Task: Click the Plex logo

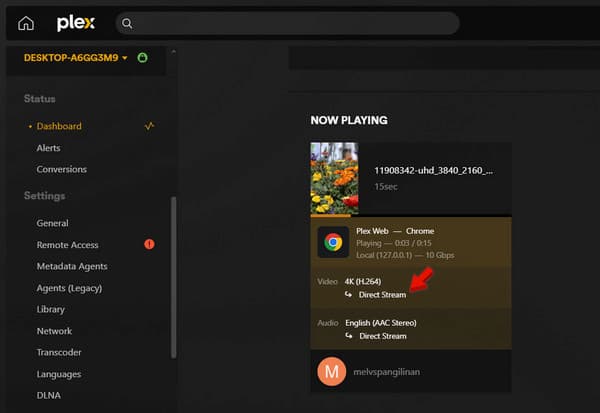Action: pyautogui.click(x=76, y=23)
